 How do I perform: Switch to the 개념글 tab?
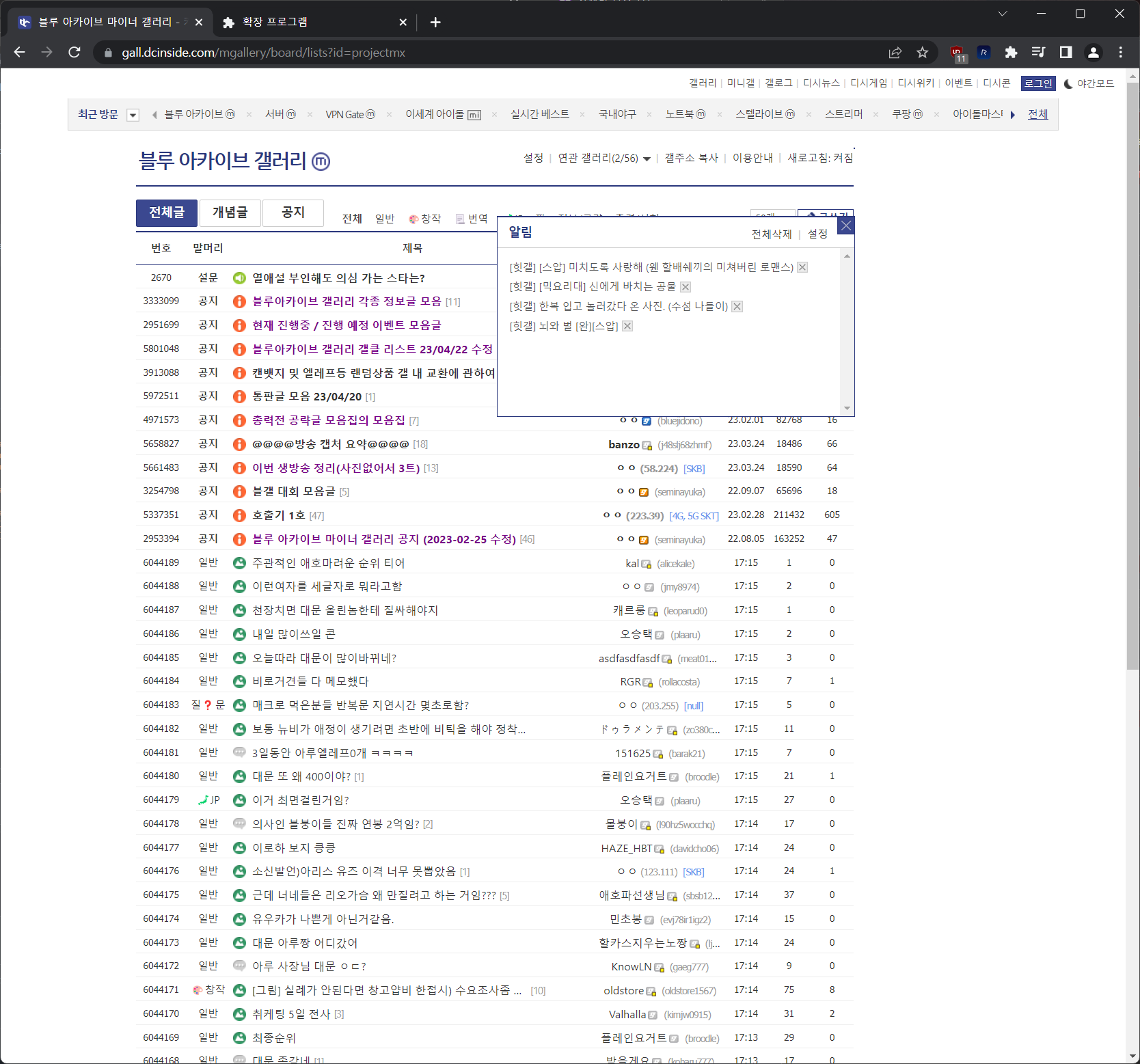(230, 213)
